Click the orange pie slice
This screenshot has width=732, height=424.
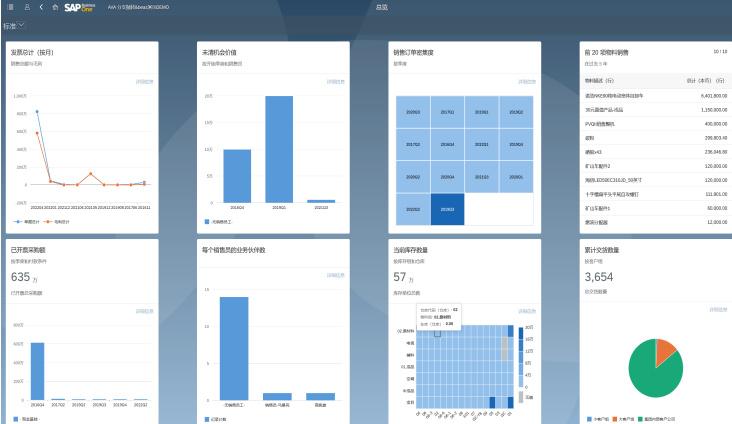(x=665, y=351)
